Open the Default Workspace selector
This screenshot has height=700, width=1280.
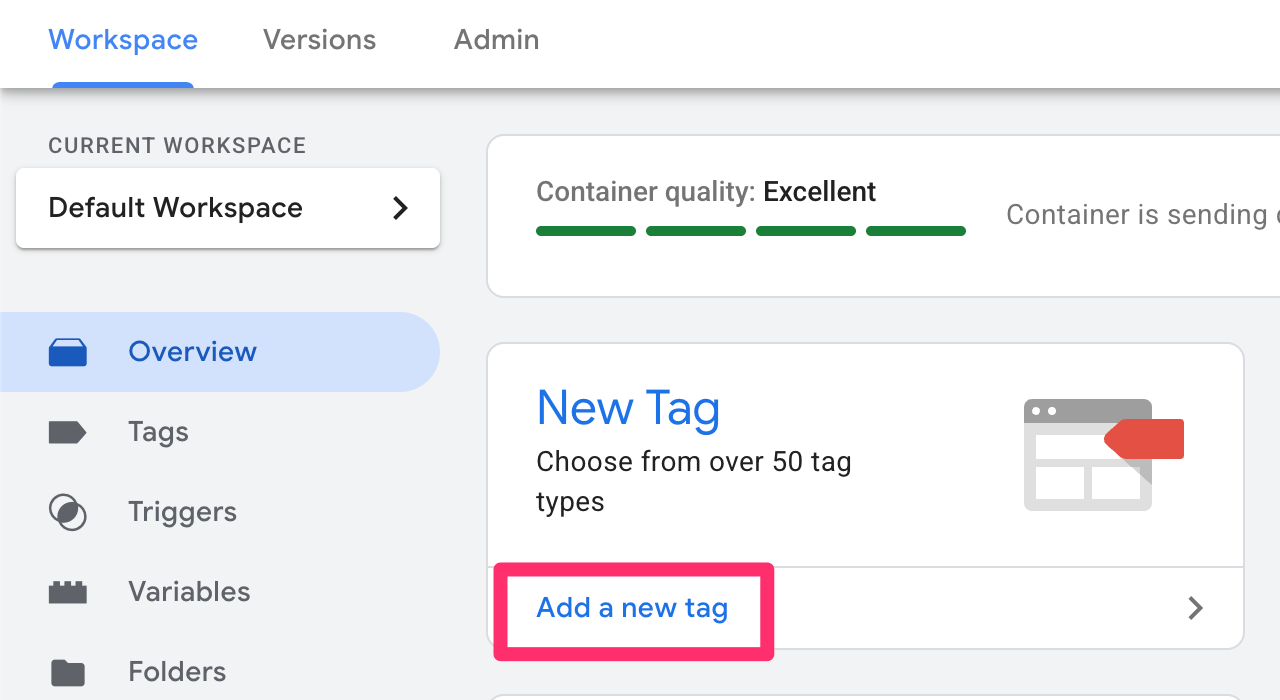point(227,208)
